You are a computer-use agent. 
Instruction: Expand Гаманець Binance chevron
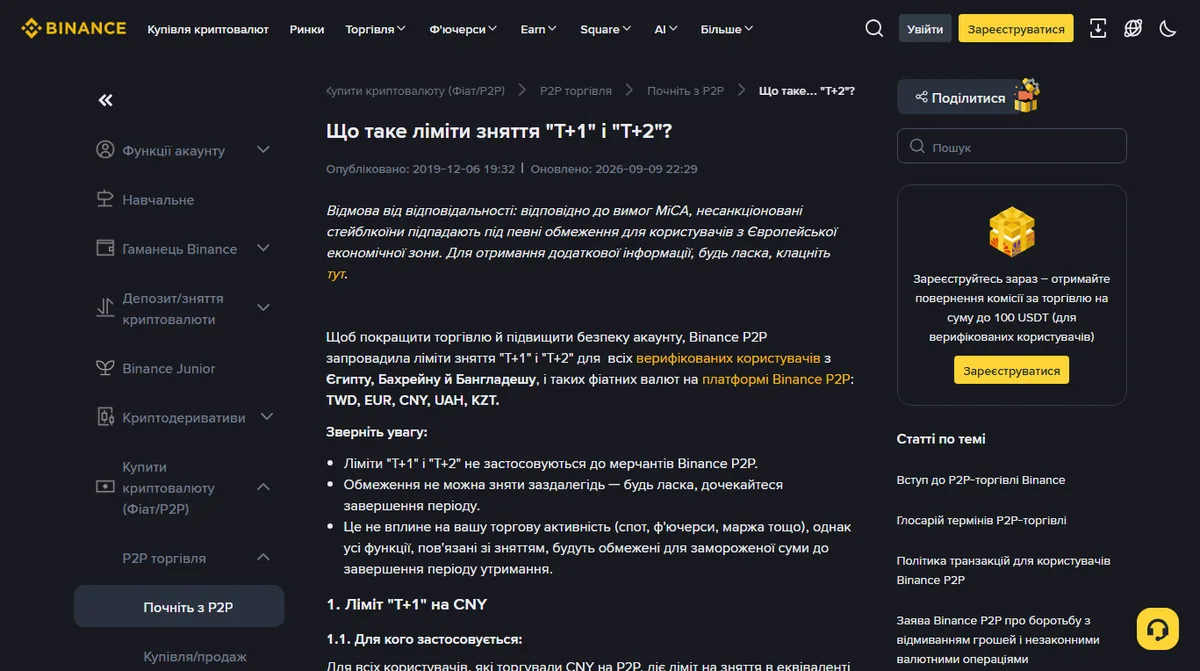[x=264, y=248]
